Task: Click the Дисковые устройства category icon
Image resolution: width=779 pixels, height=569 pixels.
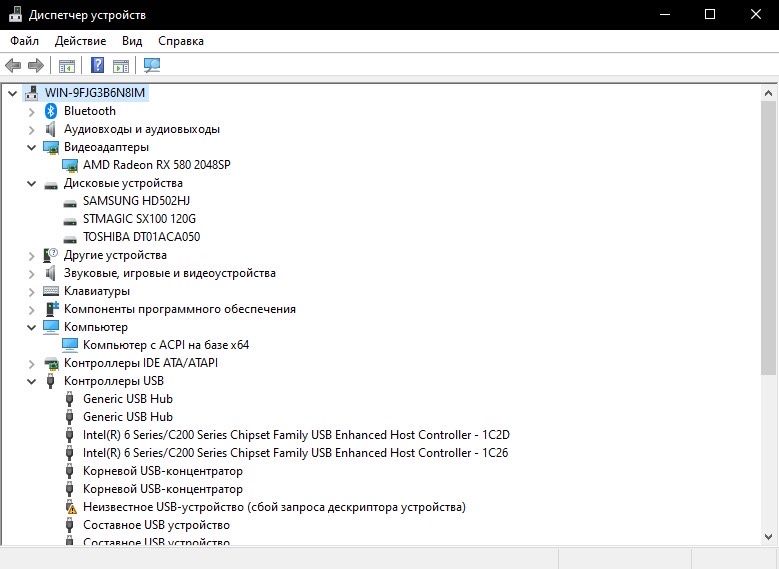Action: coord(51,185)
